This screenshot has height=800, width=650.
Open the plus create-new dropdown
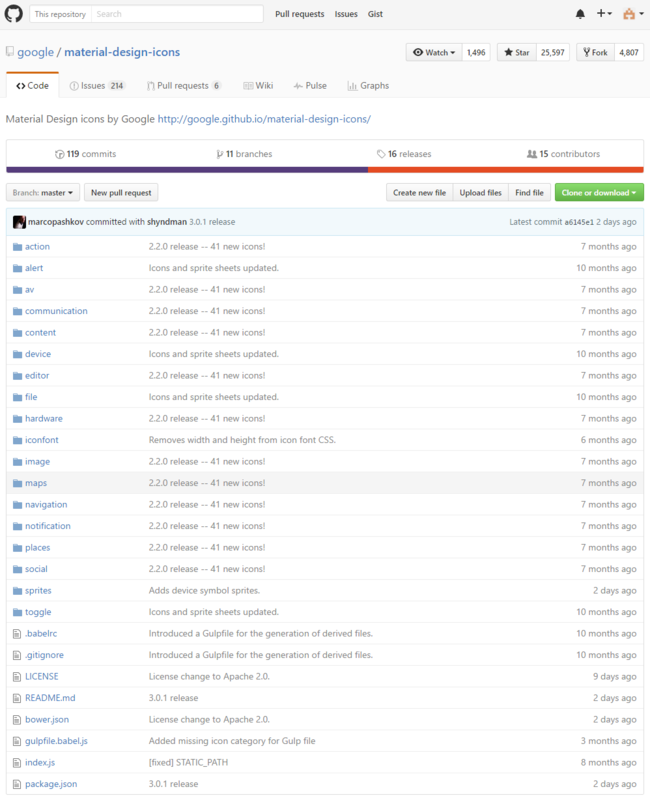click(x=604, y=13)
